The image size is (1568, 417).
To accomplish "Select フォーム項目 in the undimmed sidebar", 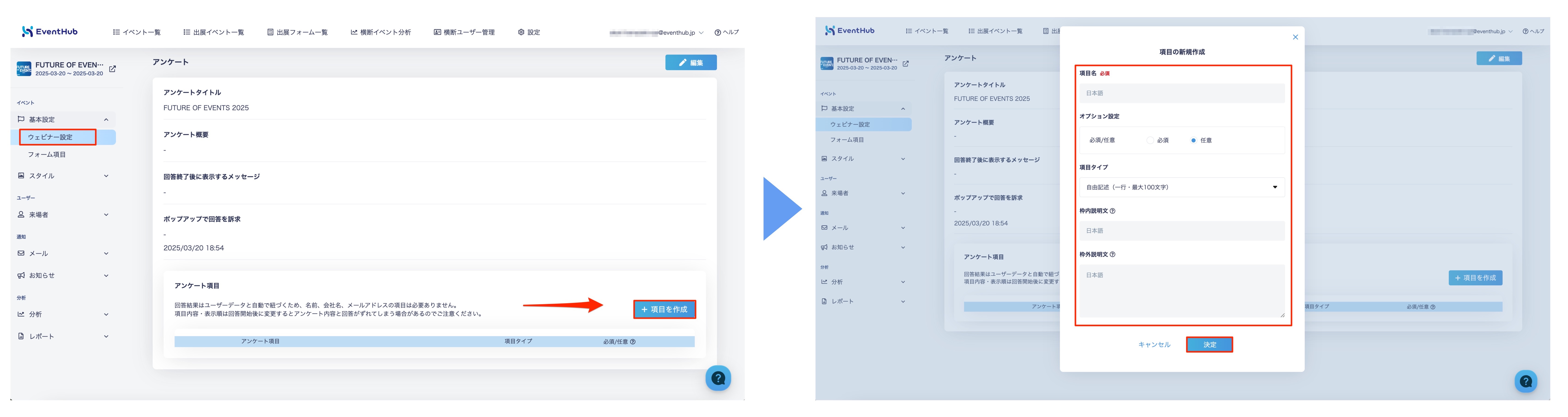I will click(x=47, y=155).
